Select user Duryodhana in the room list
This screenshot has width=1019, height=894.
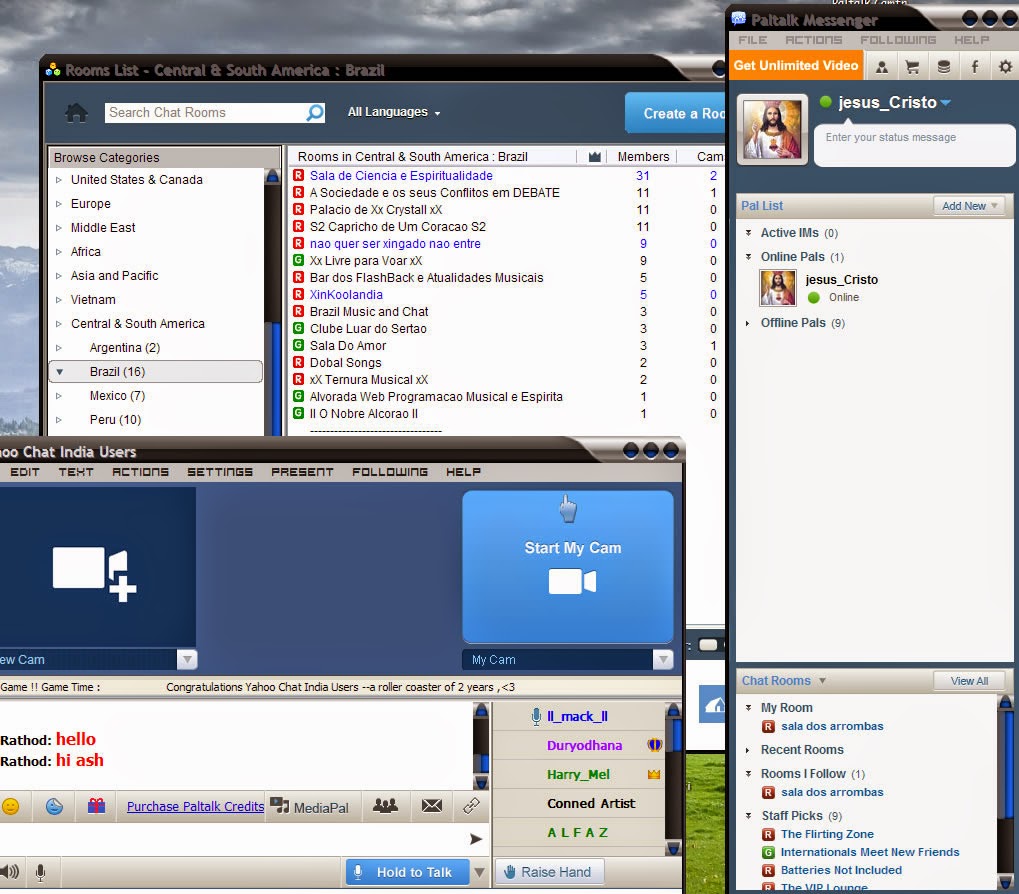tap(584, 746)
